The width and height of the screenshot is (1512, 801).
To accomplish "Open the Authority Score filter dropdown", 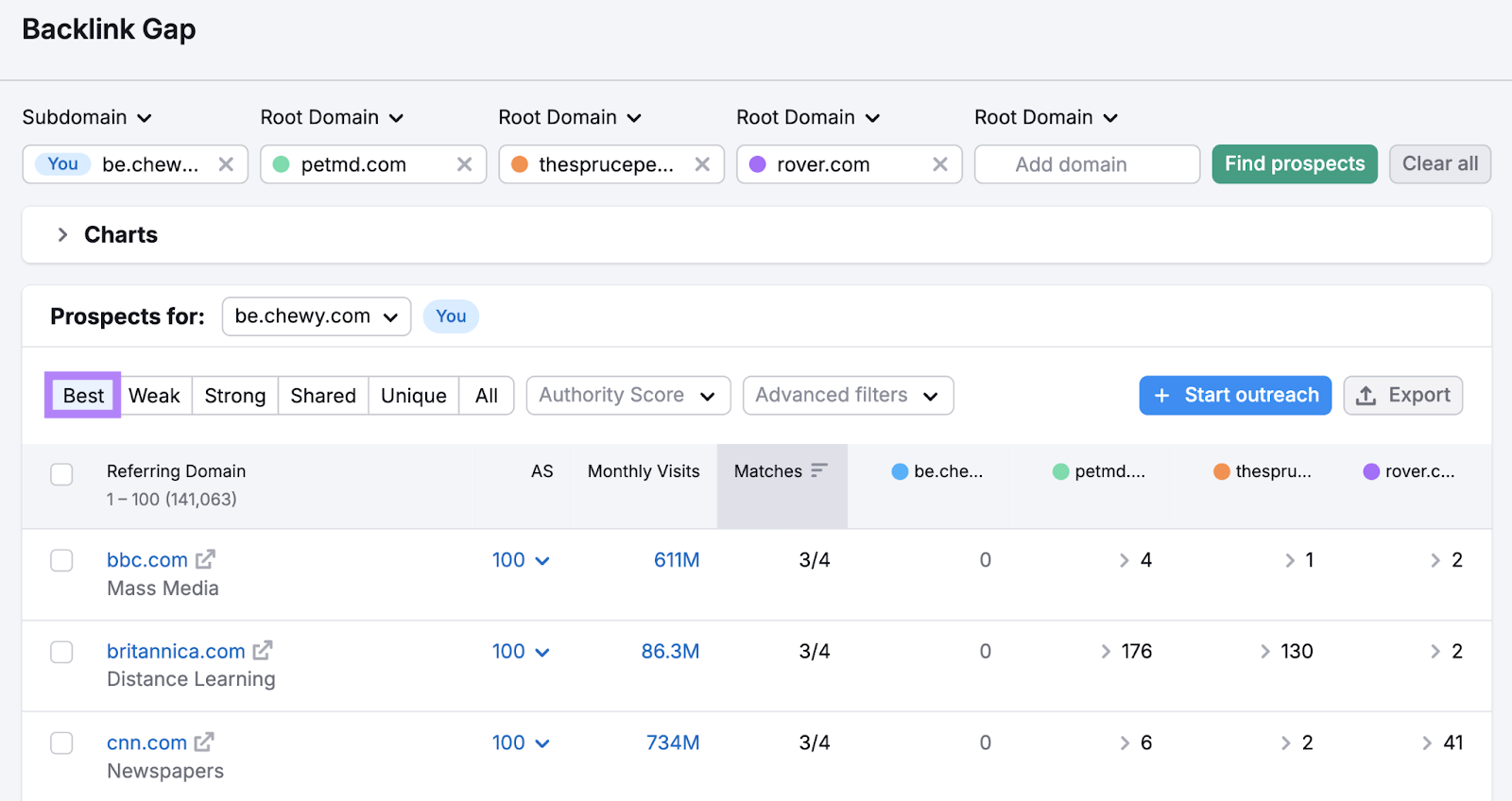I will (627, 396).
